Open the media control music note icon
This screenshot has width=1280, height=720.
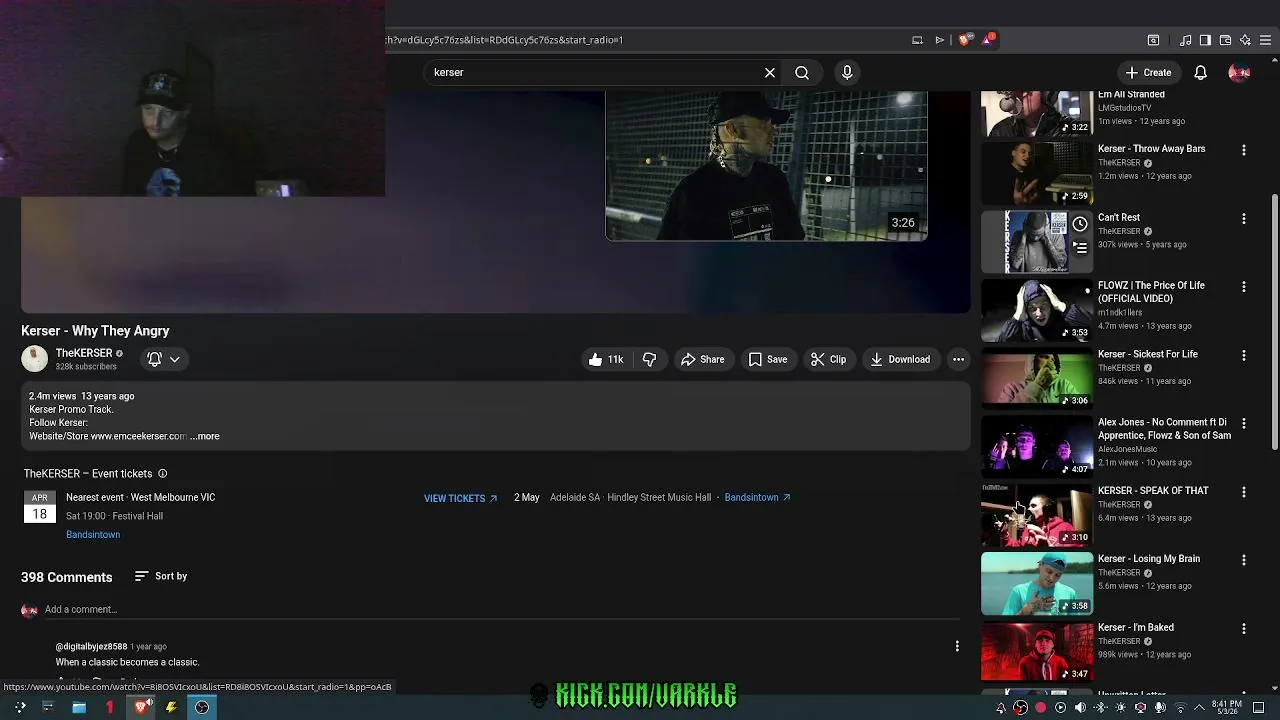pyautogui.click(x=1185, y=40)
